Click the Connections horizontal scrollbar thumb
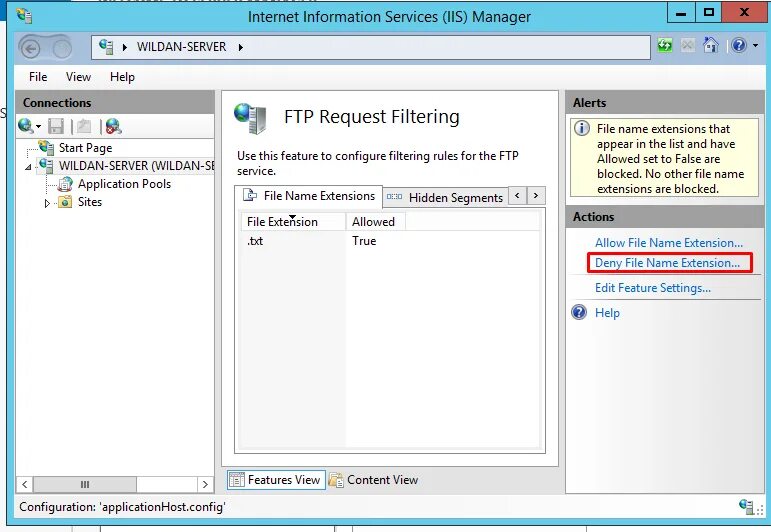Screen dimensions: 771x532 tap(85, 484)
